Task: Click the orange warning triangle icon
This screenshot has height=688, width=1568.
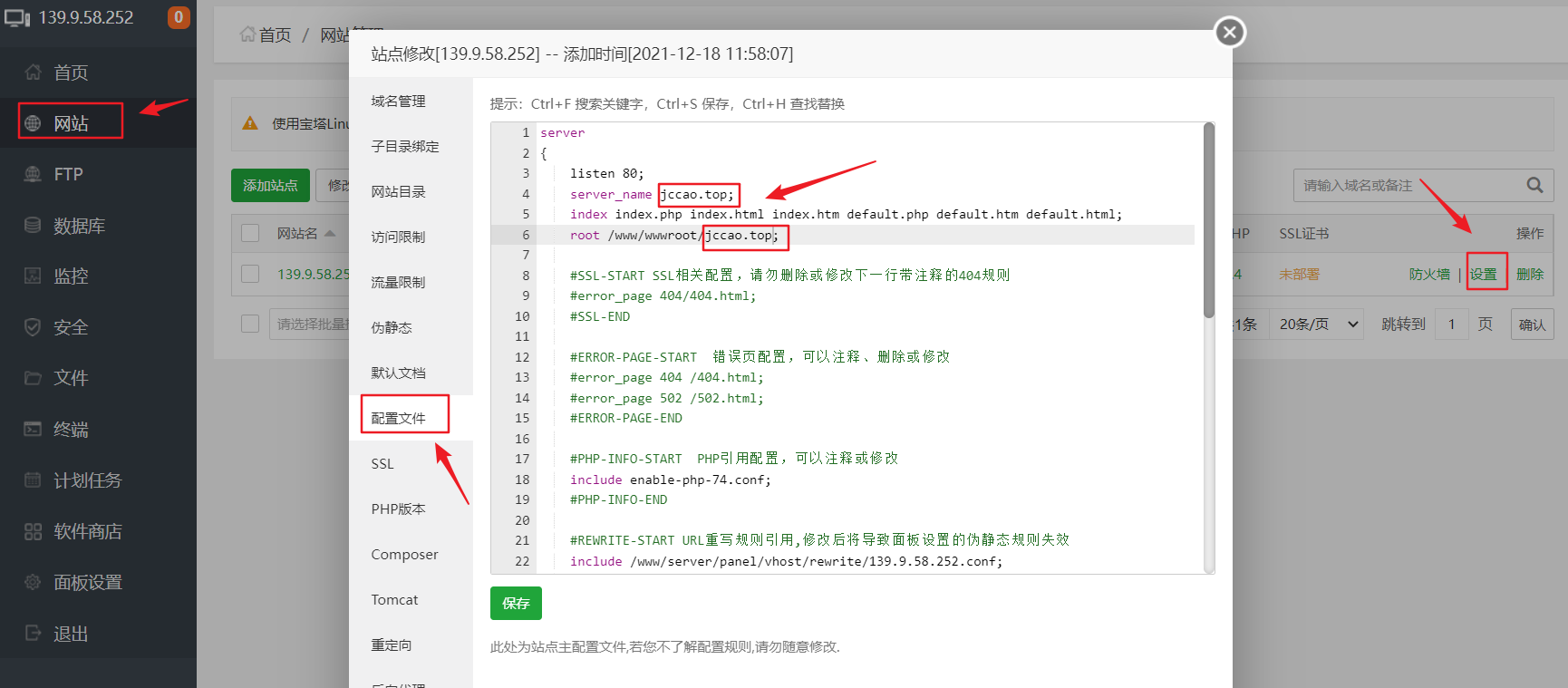Action: 250,123
